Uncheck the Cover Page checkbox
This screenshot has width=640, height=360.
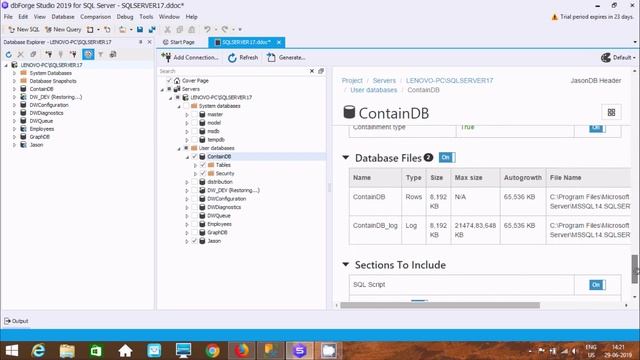pyautogui.click(x=169, y=80)
